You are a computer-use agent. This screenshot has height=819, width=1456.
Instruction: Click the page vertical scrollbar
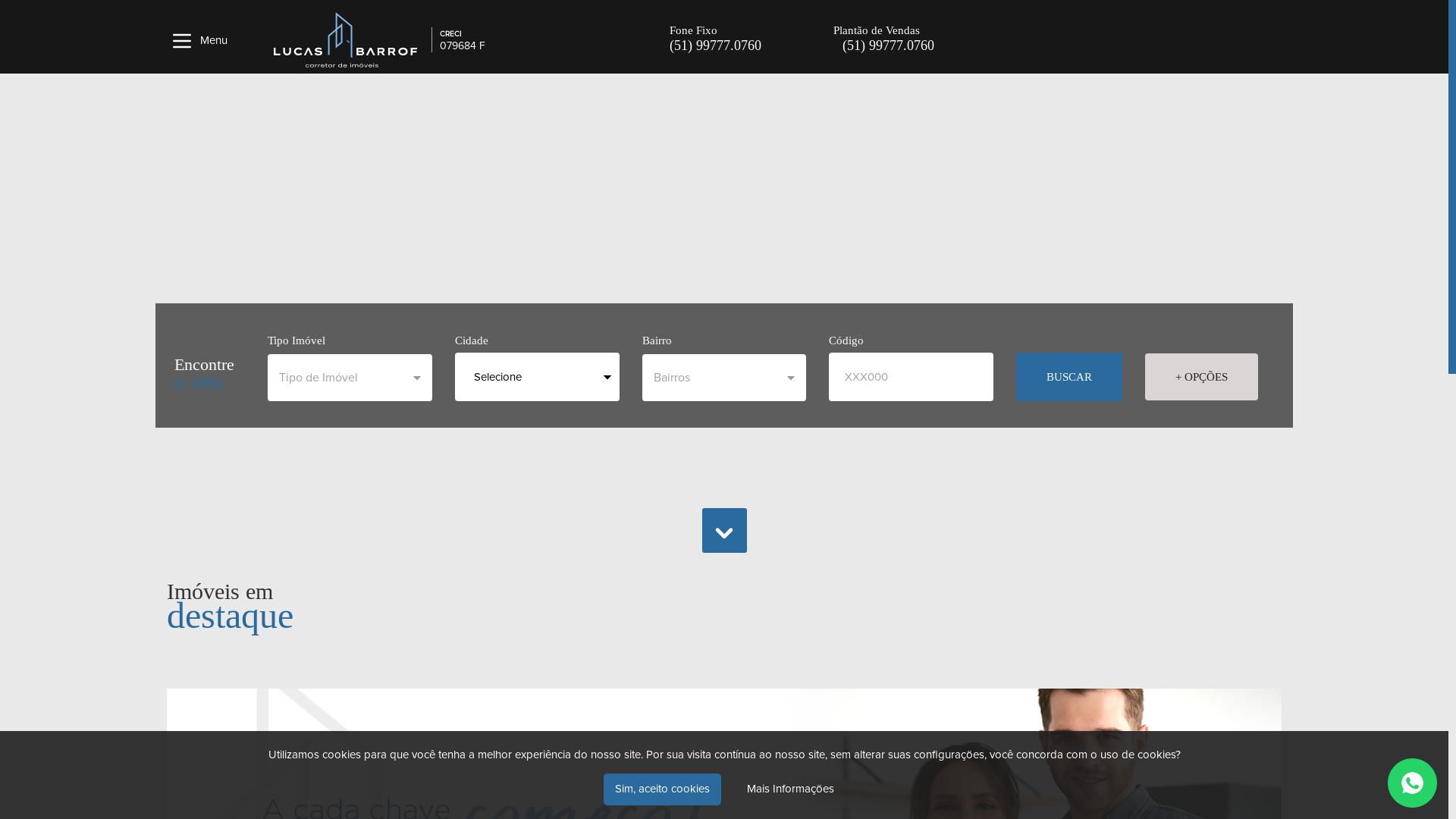tap(1452, 187)
